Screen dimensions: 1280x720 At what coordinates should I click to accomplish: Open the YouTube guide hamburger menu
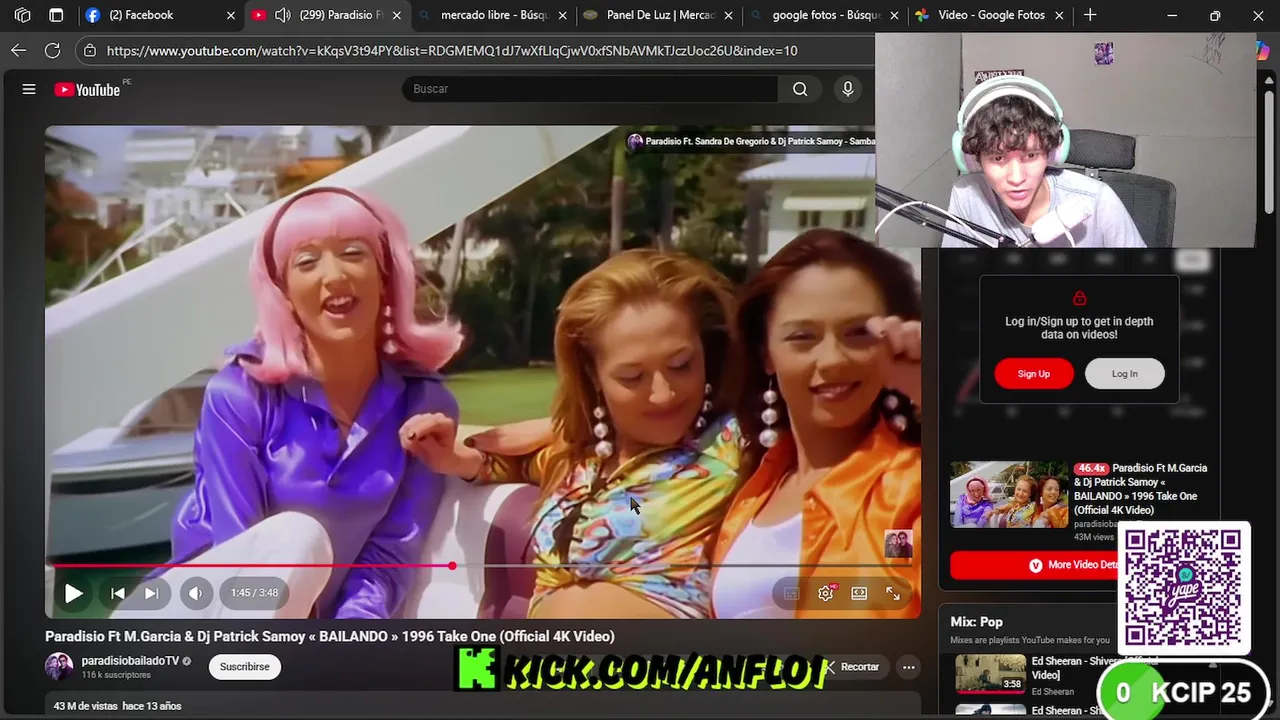[29, 89]
